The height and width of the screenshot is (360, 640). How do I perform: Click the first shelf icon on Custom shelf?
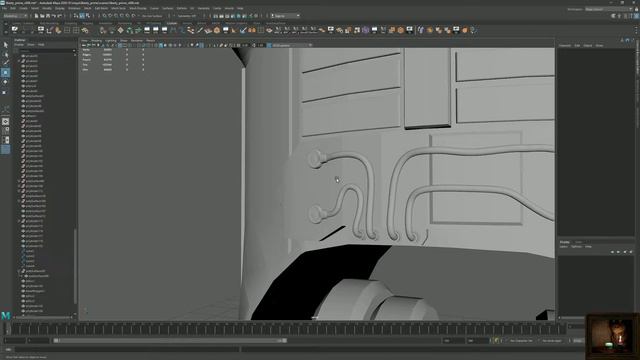point(15,29)
